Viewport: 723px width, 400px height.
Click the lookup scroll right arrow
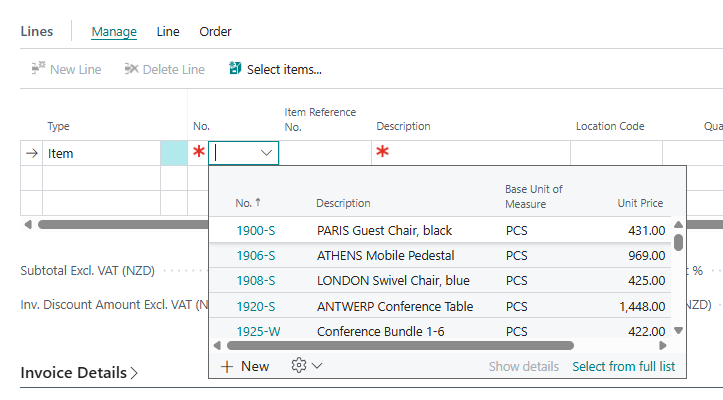663,346
